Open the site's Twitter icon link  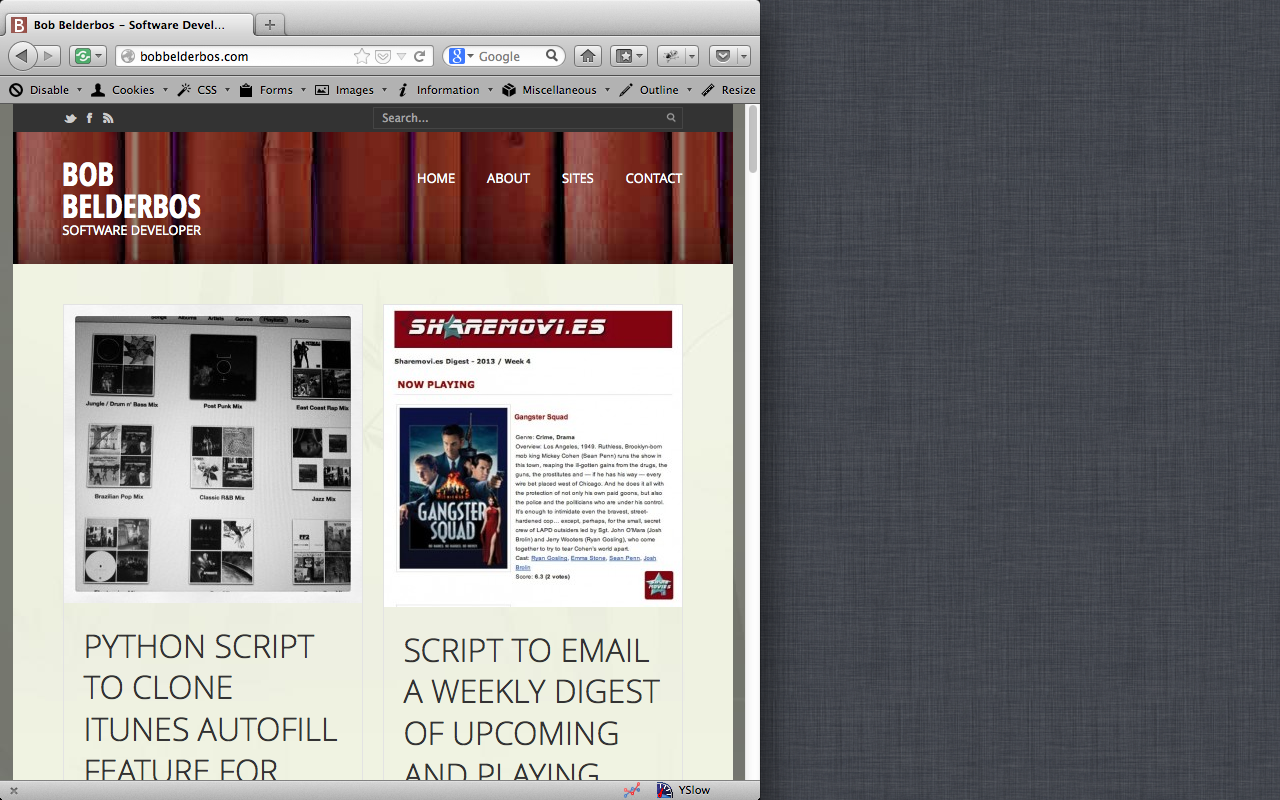tap(70, 118)
